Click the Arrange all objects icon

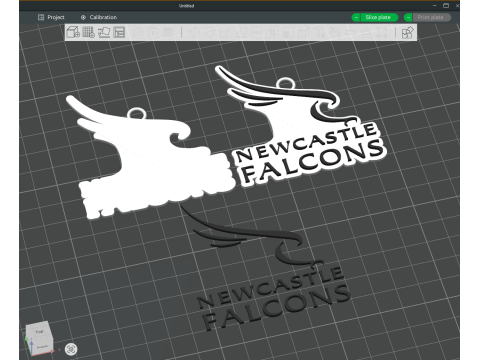pos(119,32)
